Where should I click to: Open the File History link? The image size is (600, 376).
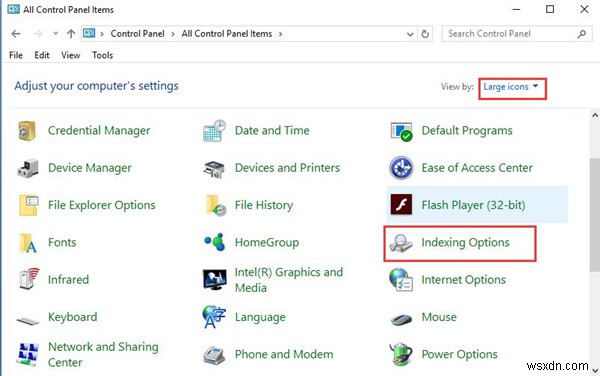pos(264,205)
